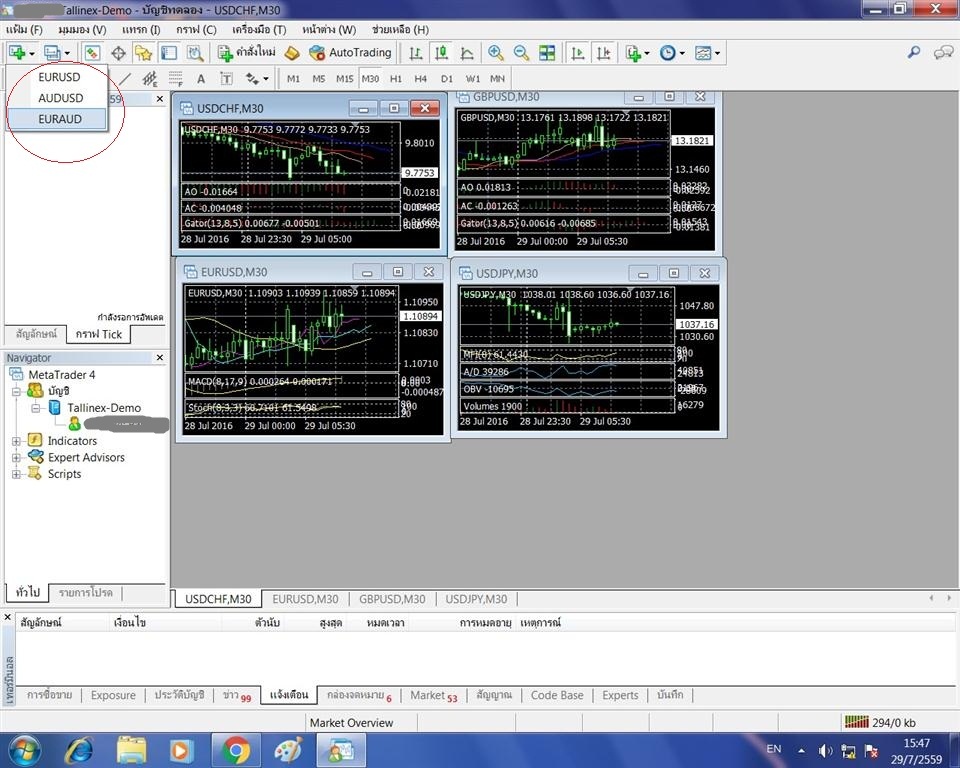Choose EURAUD from the symbol list
The image size is (960, 768).
tap(59, 119)
